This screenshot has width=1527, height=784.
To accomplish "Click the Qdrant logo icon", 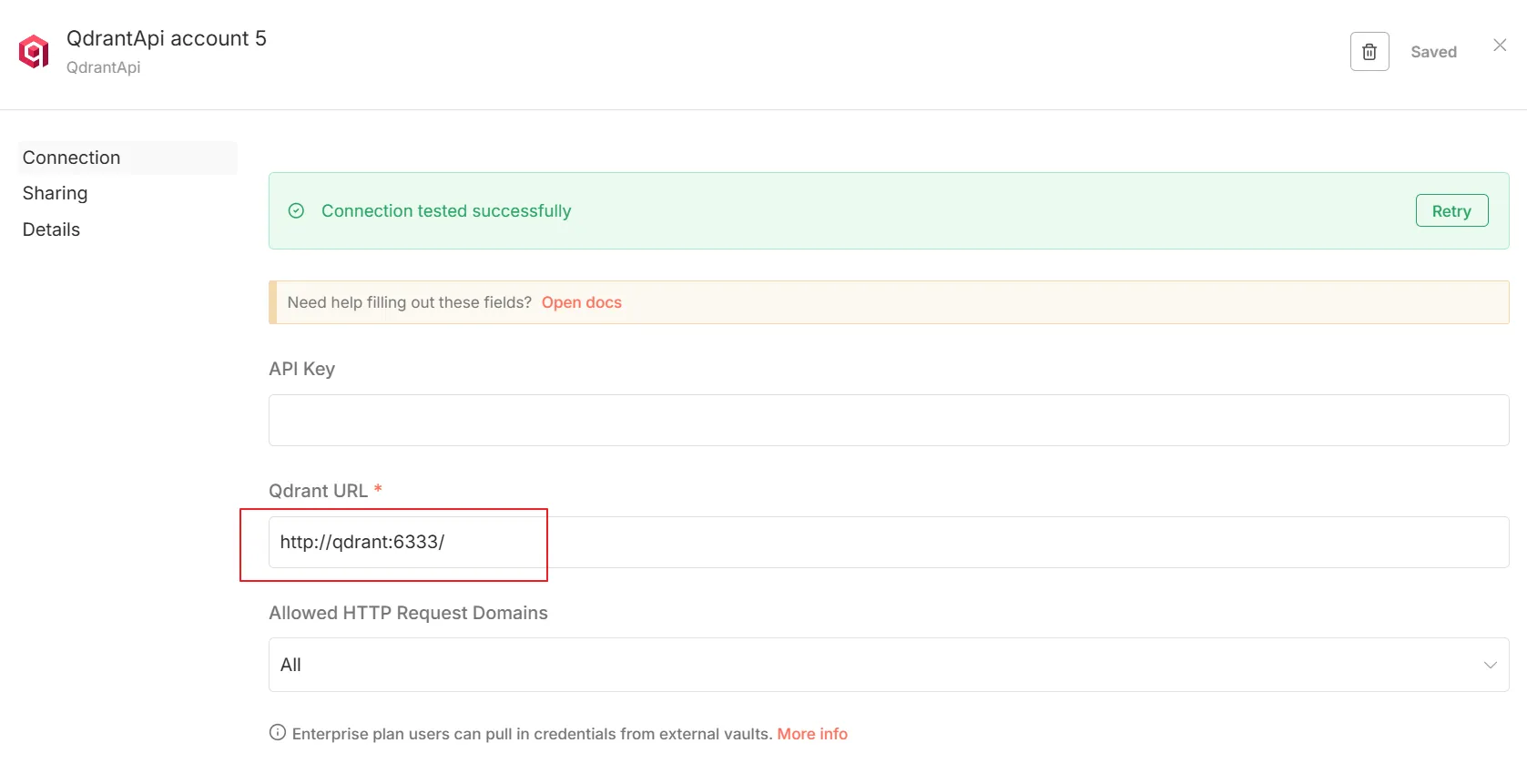I will coord(34,52).
